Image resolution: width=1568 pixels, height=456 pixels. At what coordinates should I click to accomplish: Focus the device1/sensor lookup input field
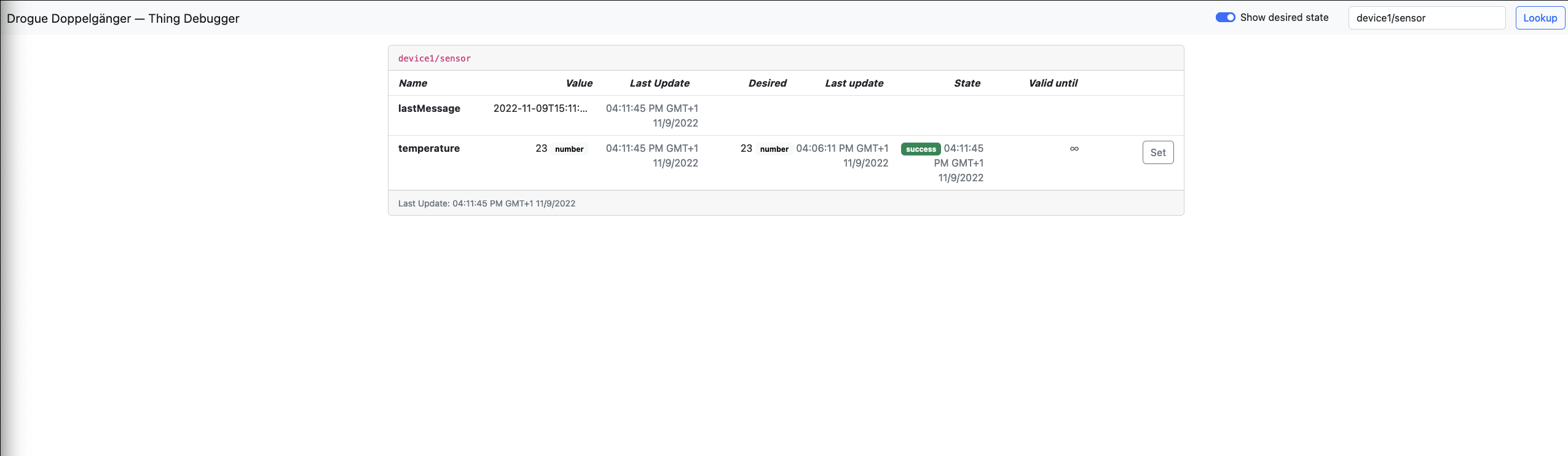tap(1427, 18)
